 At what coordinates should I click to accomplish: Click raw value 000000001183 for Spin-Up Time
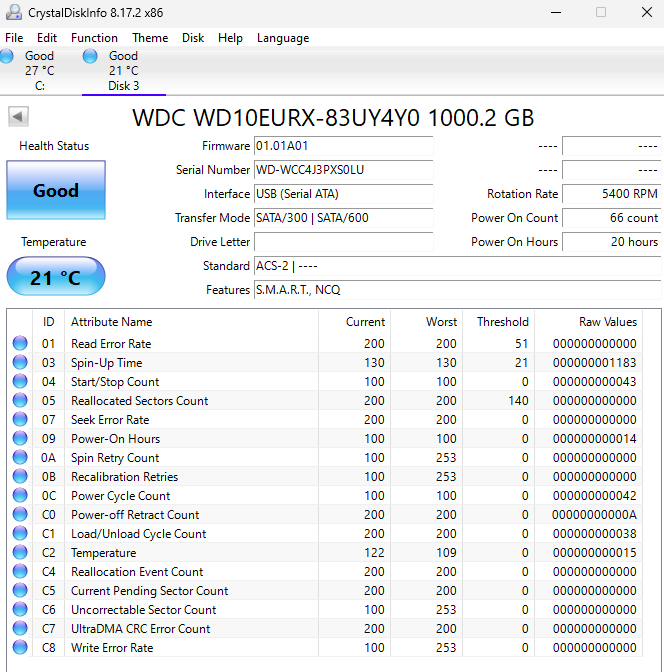point(594,363)
